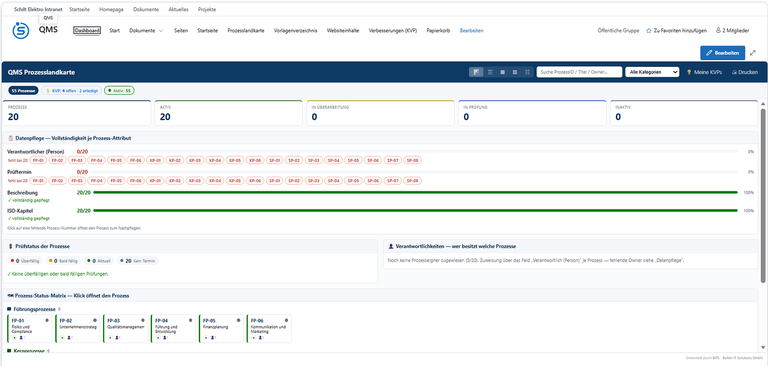Viewport: 768px width, 366px height.
Task: Filter by 20 Kein Termin chip
Action: (139, 261)
